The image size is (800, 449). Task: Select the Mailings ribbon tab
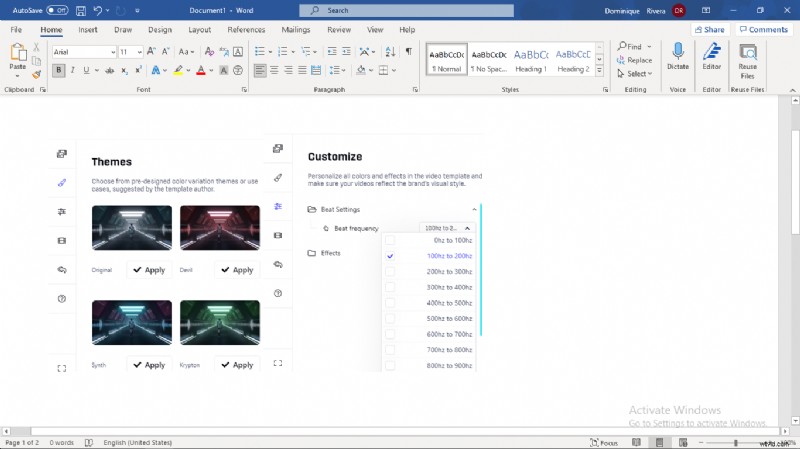(295, 30)
